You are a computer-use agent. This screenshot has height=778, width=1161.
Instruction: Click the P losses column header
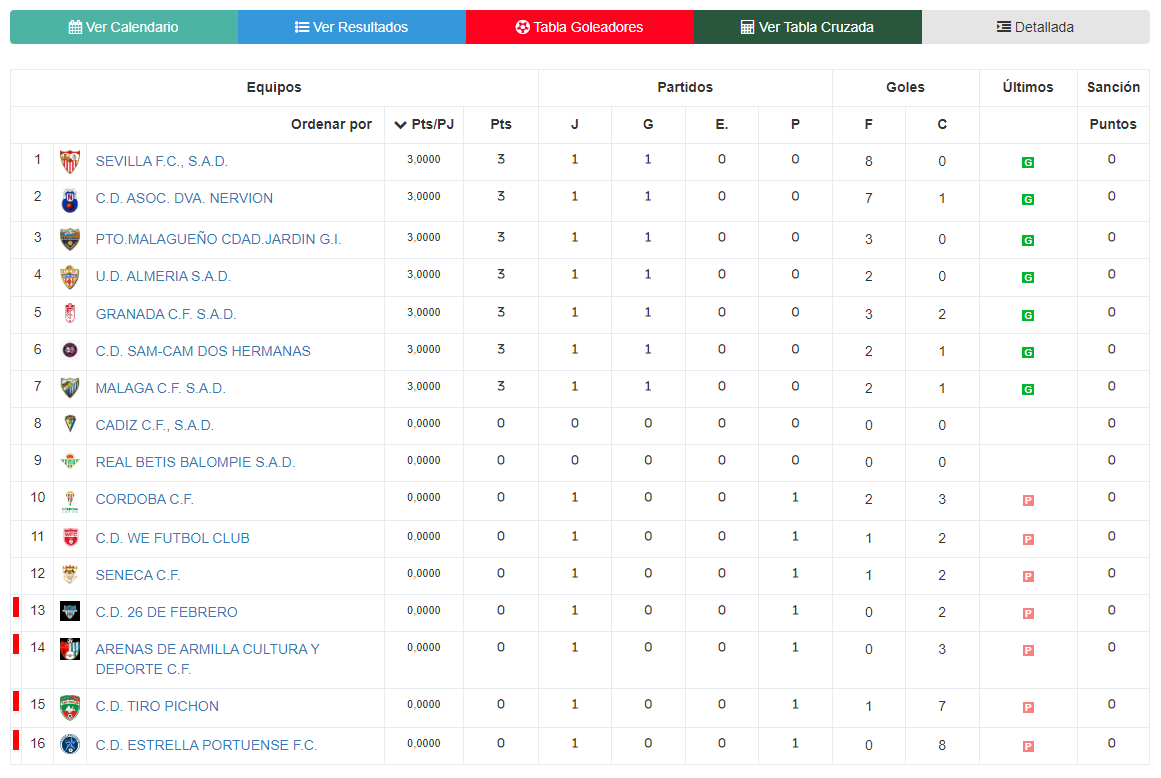click(795, 124)
